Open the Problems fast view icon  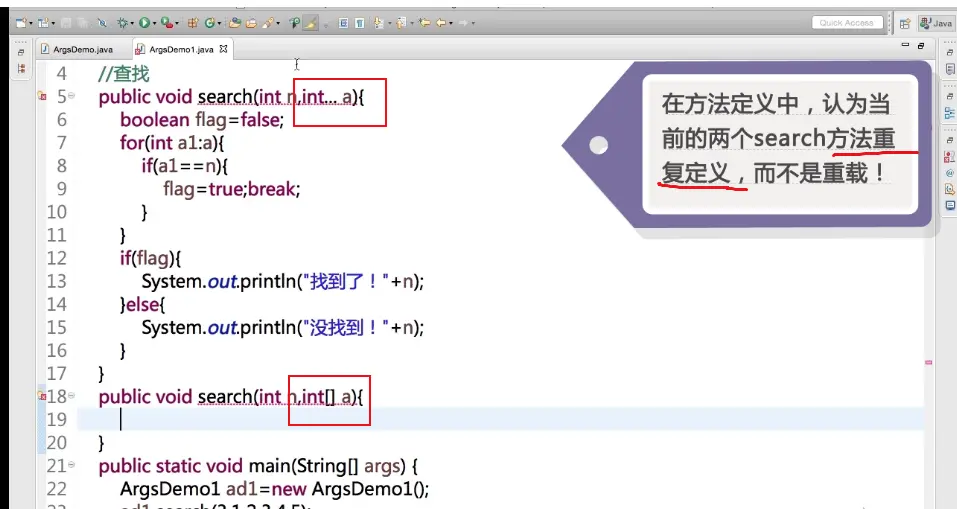[950, 157]
